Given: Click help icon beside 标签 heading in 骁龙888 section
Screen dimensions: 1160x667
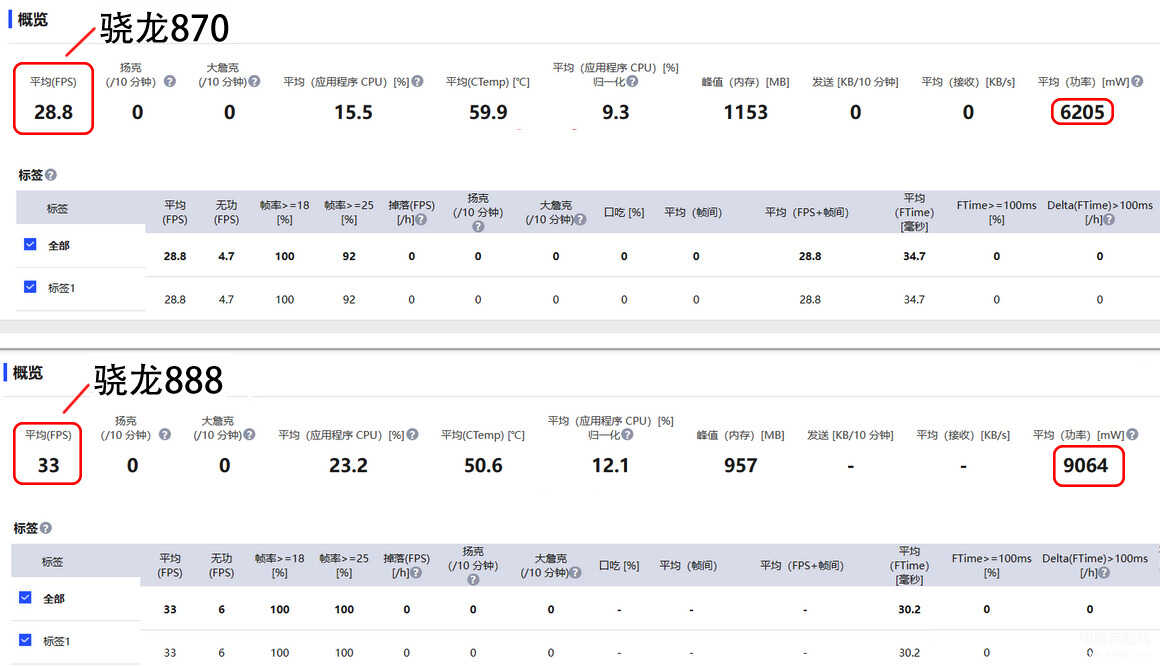Looking at the screenshot, I should [46, 528].
